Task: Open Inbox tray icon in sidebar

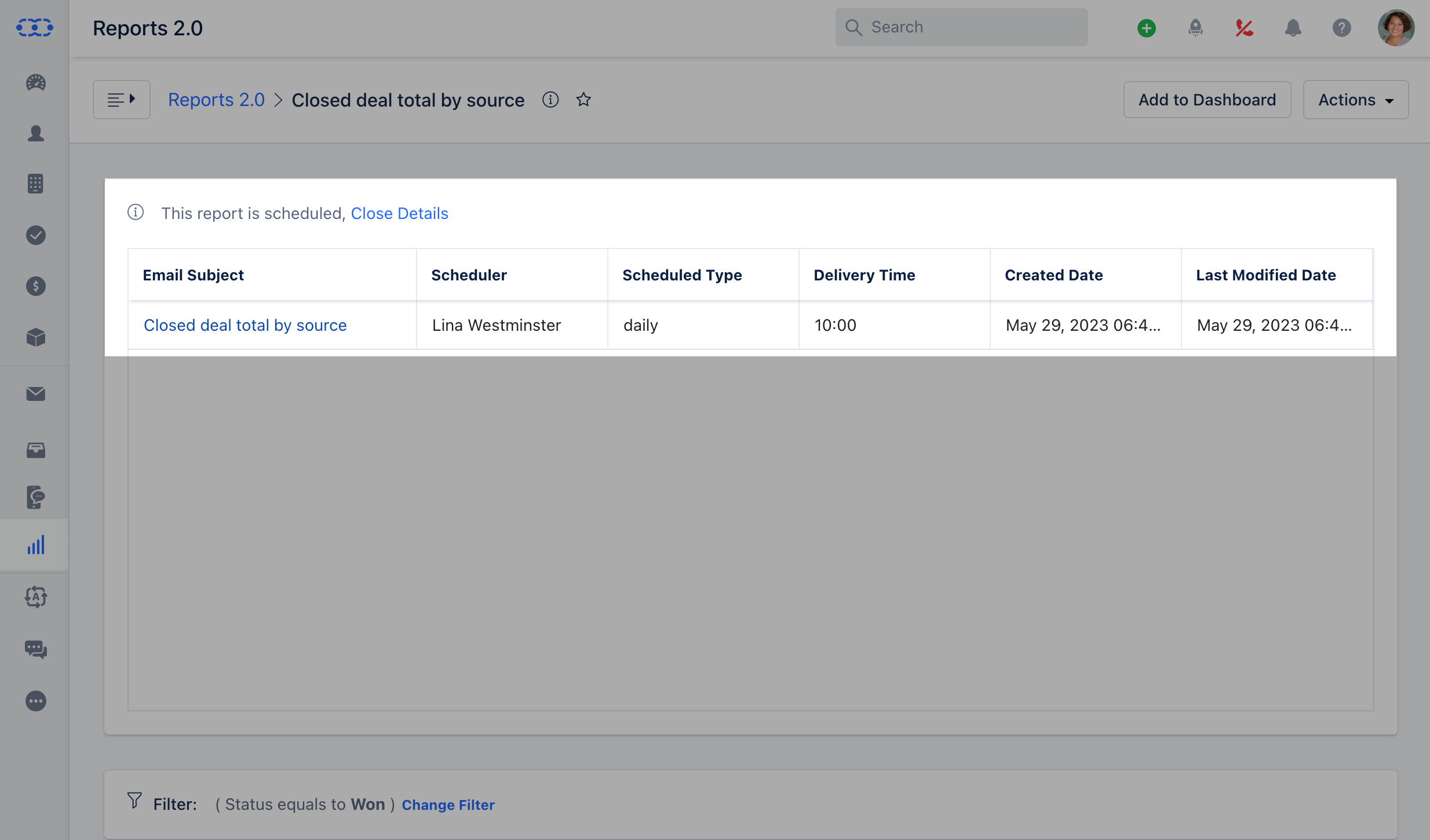Action: coord(35,450)
